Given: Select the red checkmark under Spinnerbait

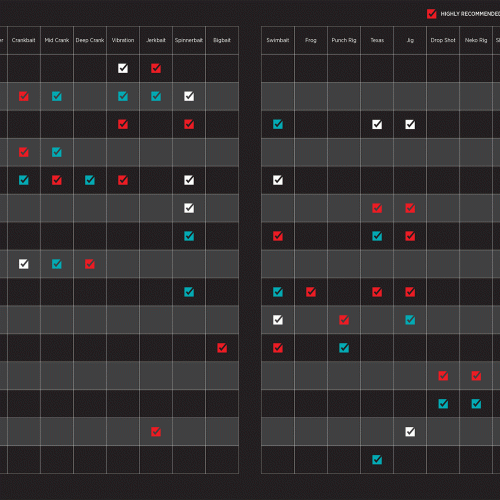Looking at the screenshot, I should 189,124.
